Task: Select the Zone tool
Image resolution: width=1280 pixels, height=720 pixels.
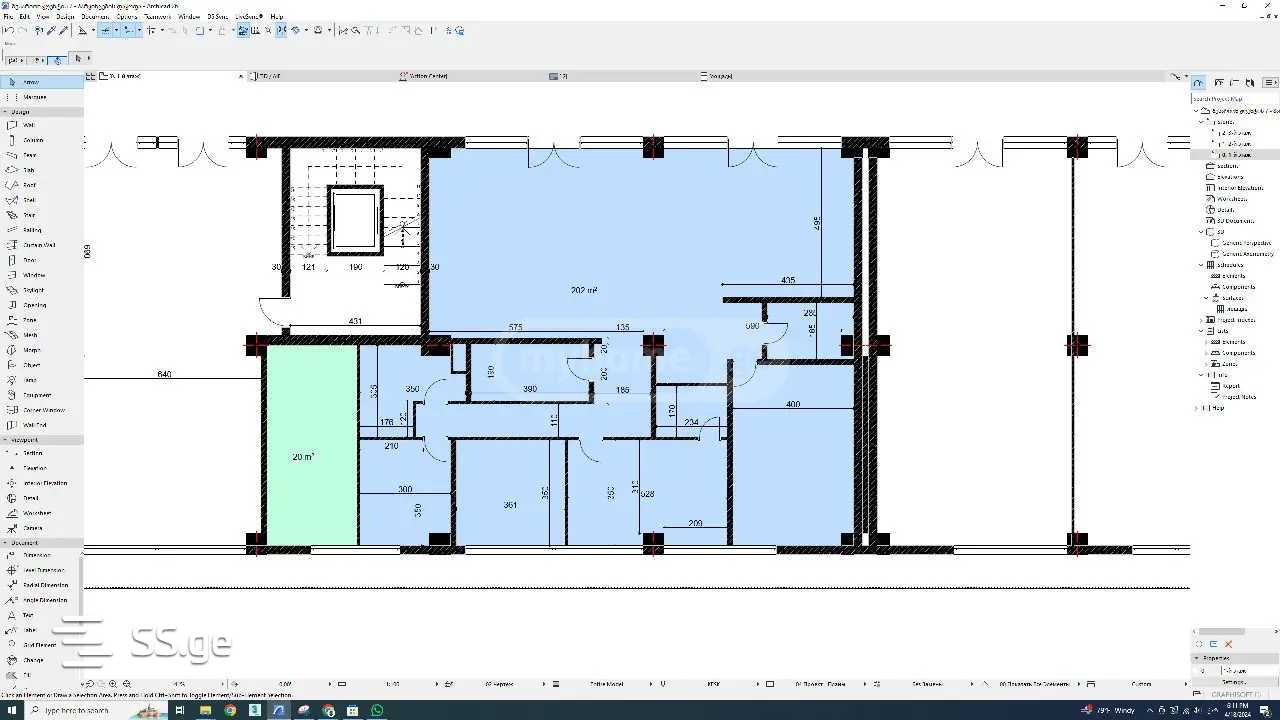Action: 30,320
